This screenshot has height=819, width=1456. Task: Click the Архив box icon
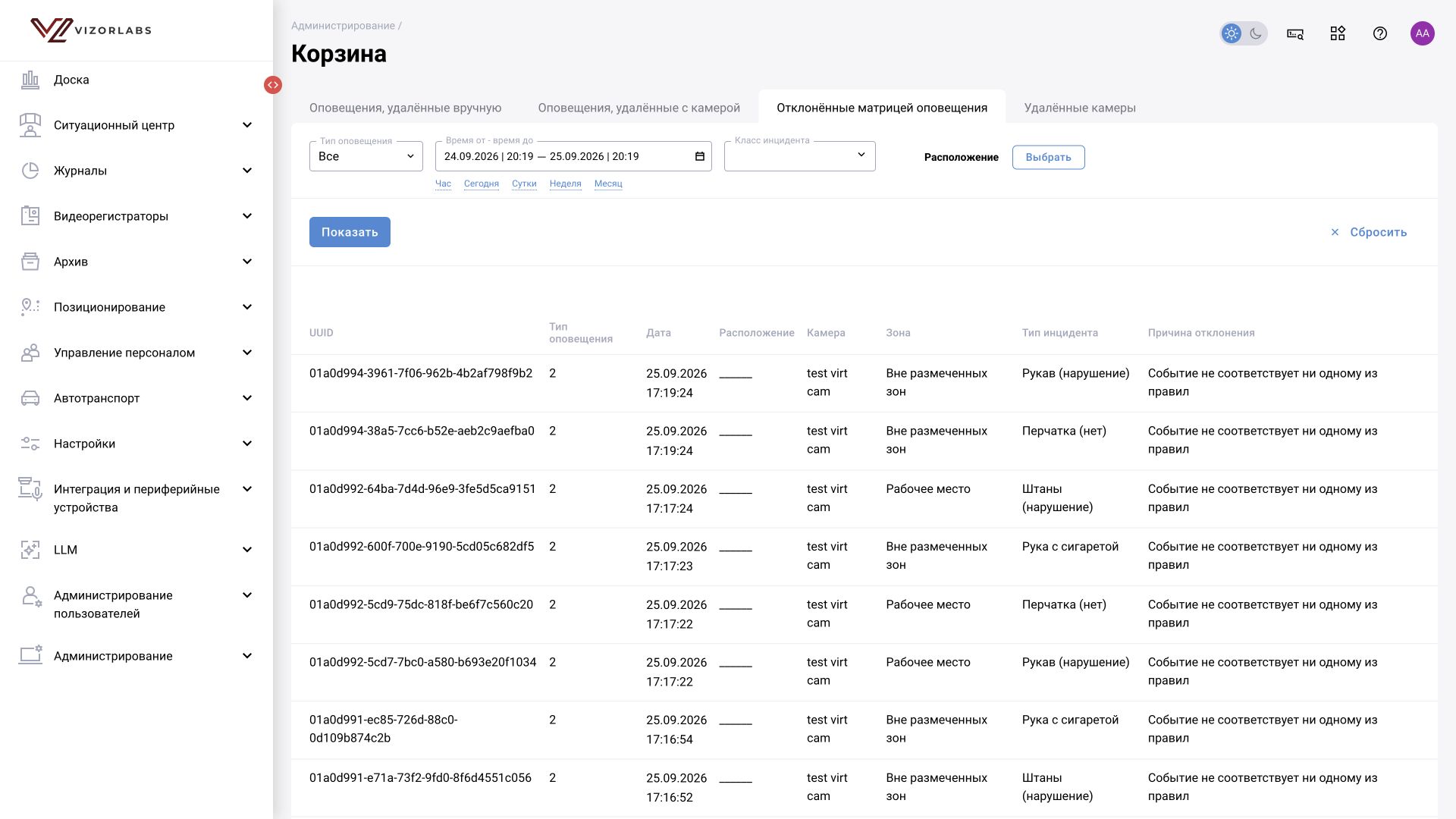point(30,262)
